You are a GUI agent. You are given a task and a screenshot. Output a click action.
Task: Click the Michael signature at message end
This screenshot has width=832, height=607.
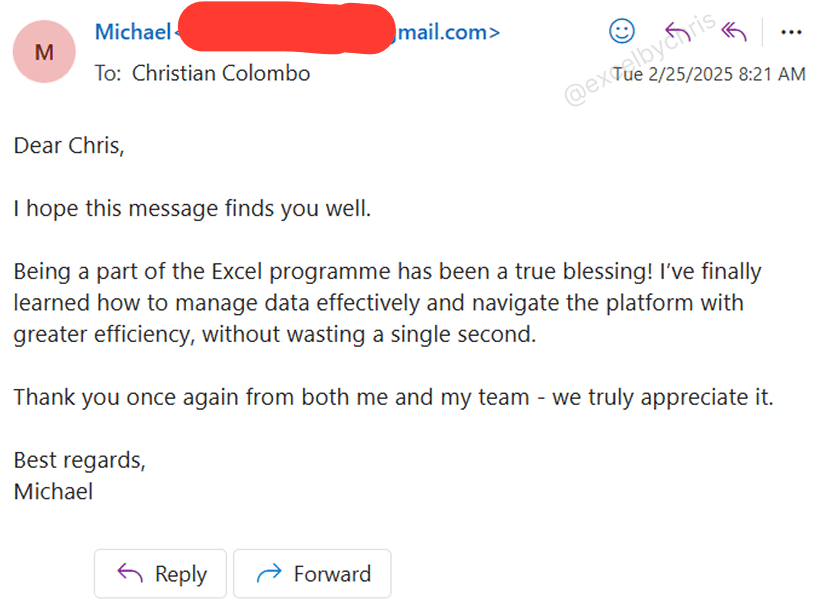[x=53, y=491]
